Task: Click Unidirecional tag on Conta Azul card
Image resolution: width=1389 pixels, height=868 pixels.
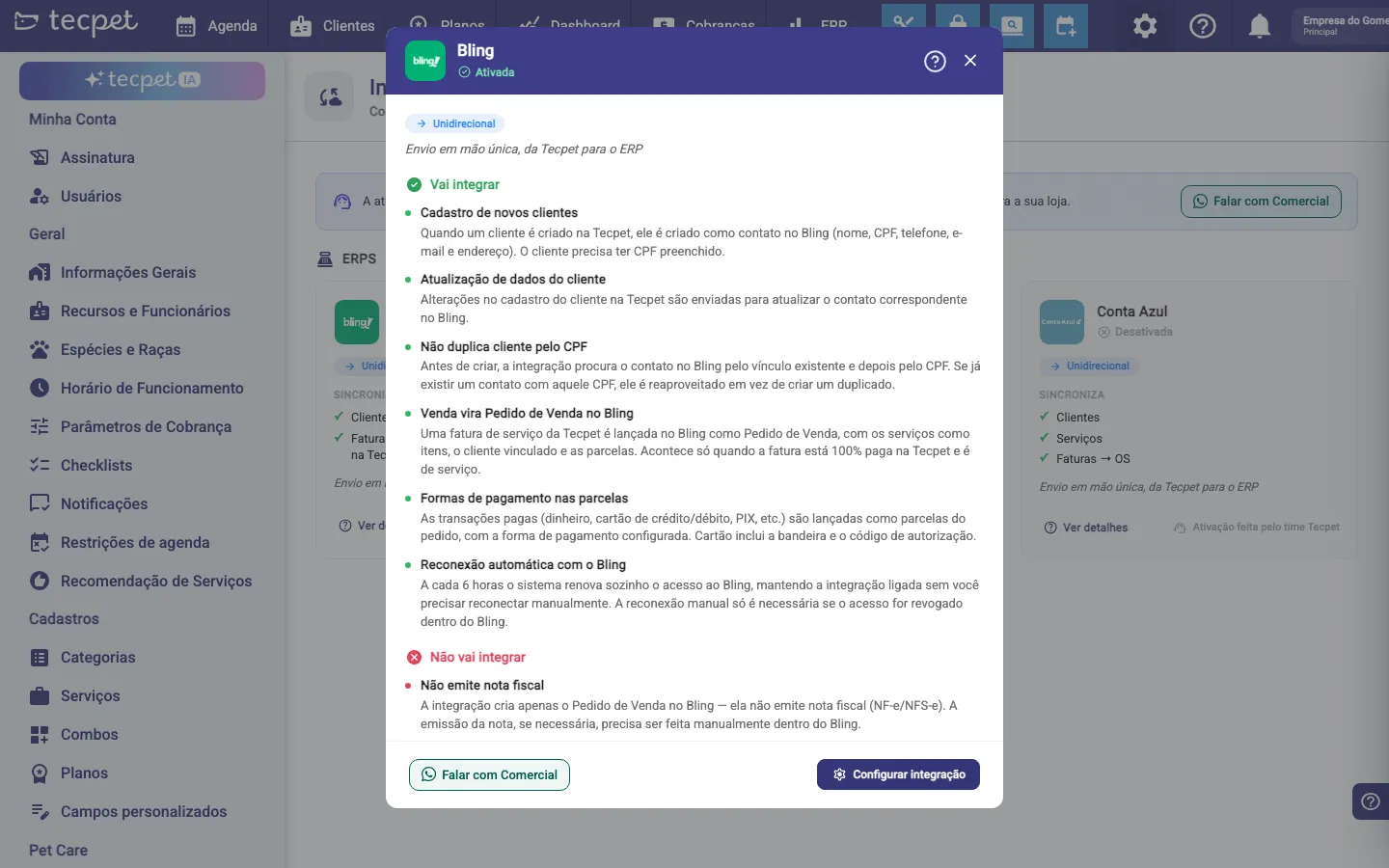Action: tap(1090, 366)
